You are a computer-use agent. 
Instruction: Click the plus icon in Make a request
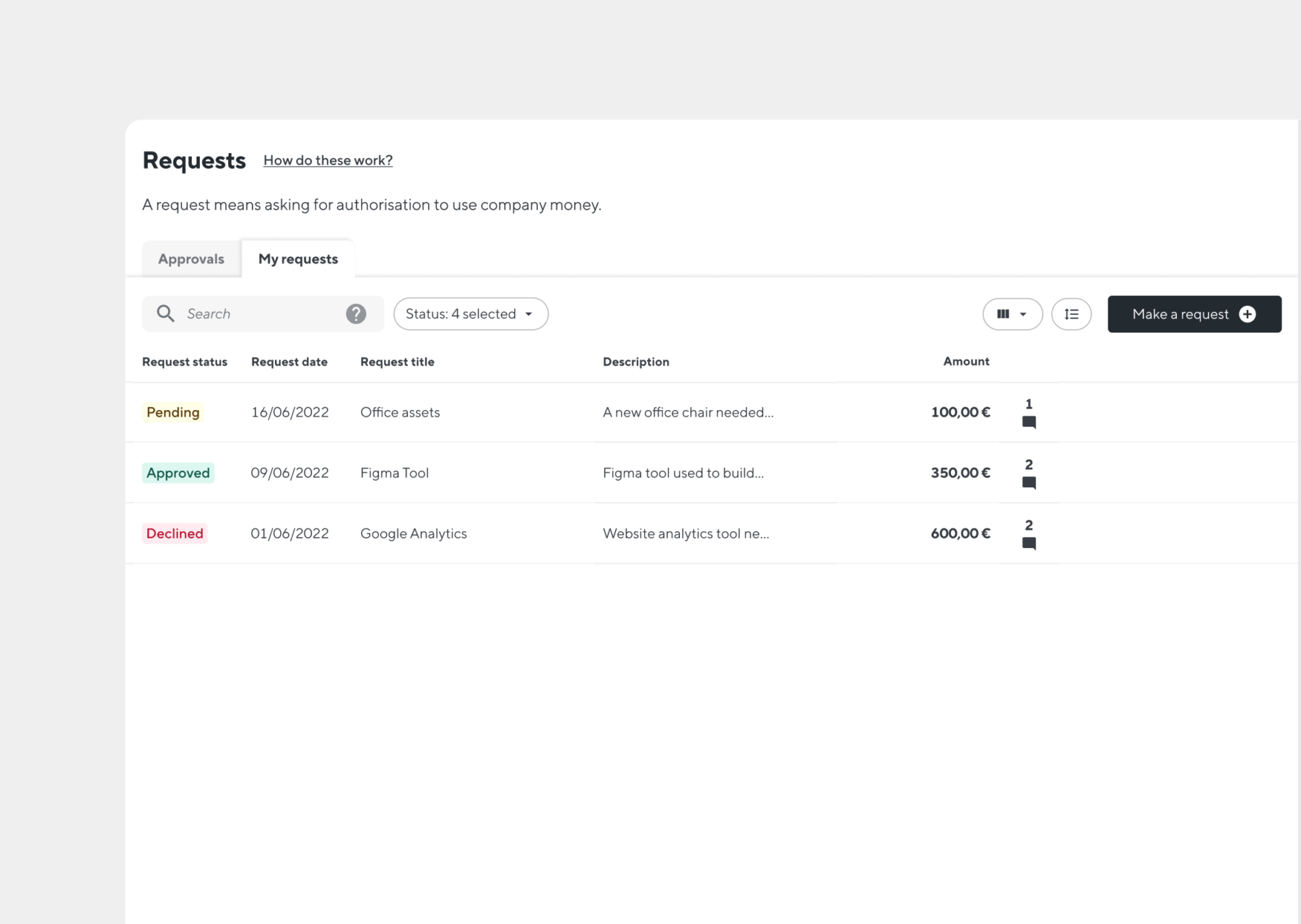(x=1247, y=314)
